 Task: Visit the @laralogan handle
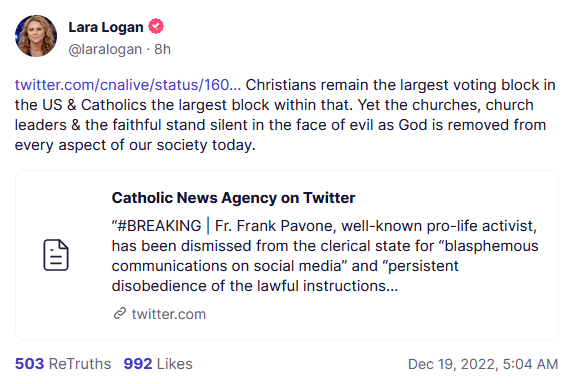pyautogui.click(x=105, y=49)
